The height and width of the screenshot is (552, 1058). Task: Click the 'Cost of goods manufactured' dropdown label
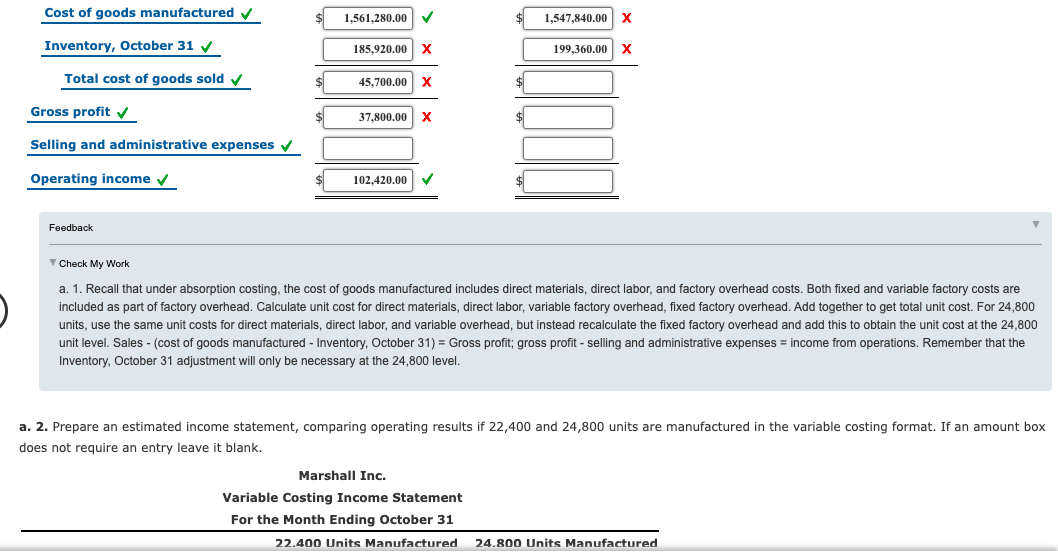(x=139, y=13)
